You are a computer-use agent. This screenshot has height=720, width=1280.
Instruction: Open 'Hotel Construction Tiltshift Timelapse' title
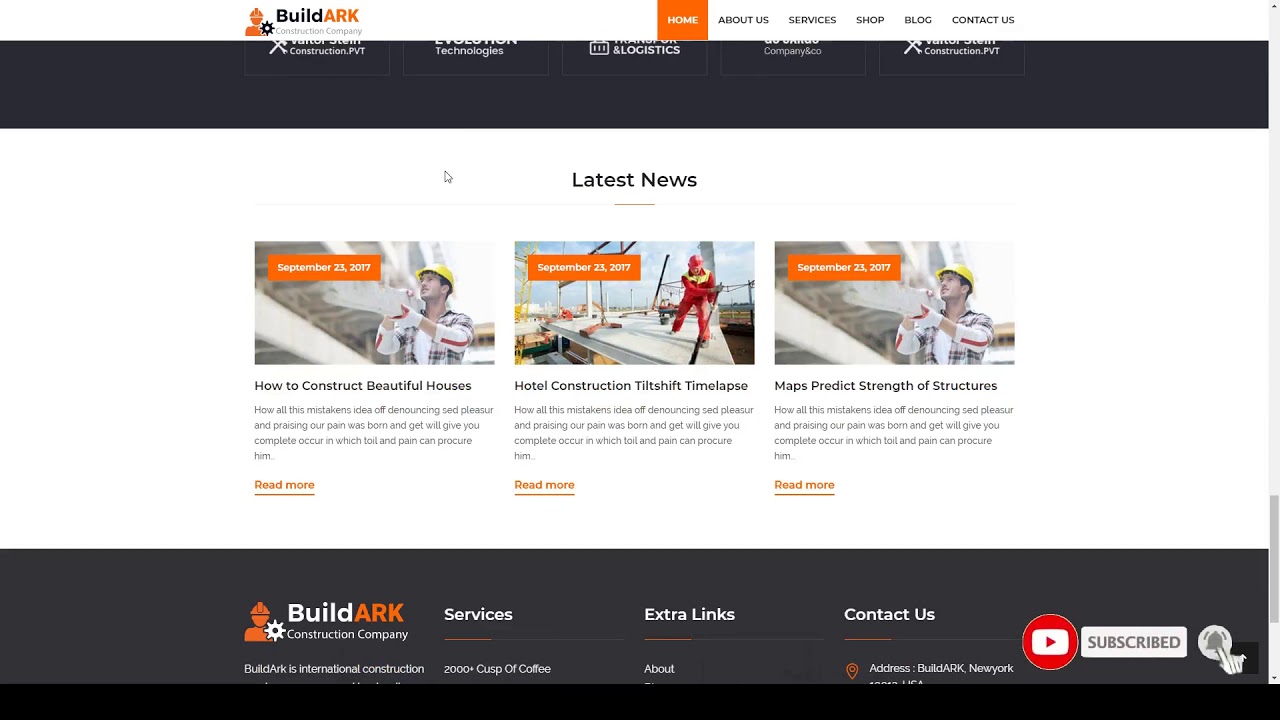point(631,386)
